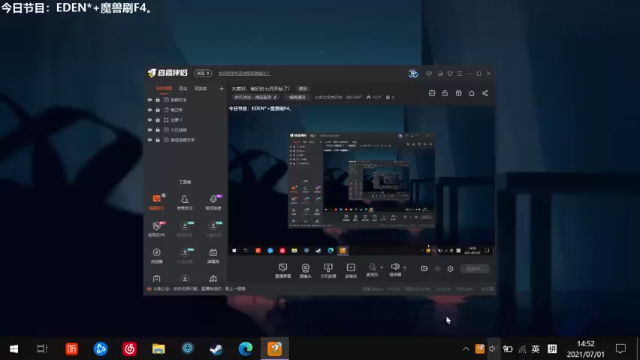Open the hamburger menu in title bar
This screenshot has width=640, height=360.
[460, 73]
